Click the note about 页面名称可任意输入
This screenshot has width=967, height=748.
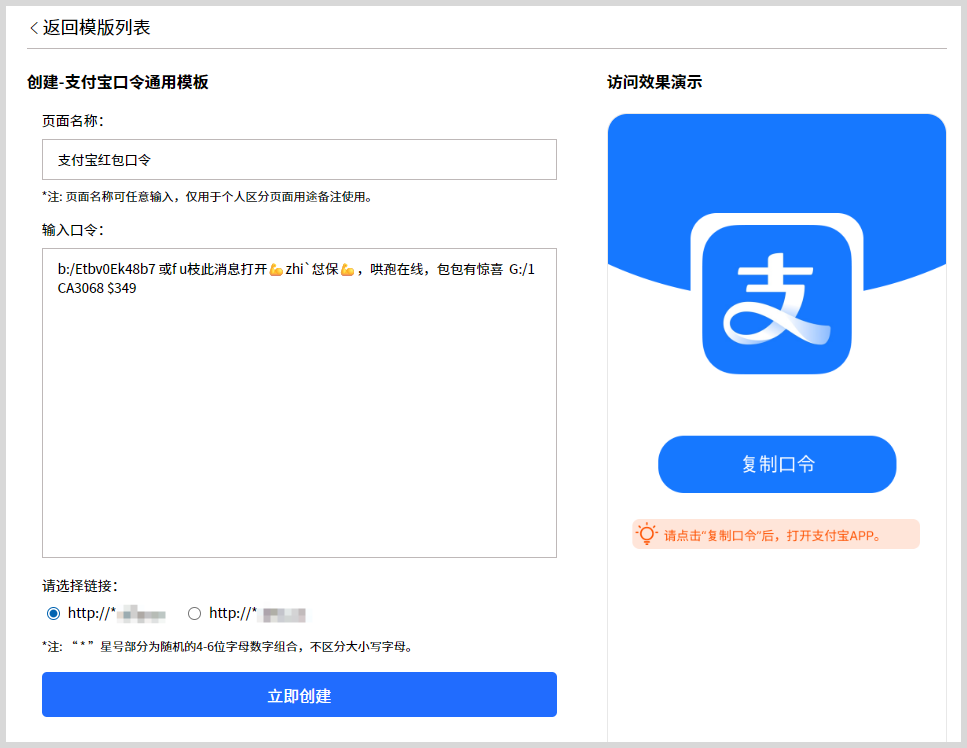pyautogui.click(x=207, y=197)
